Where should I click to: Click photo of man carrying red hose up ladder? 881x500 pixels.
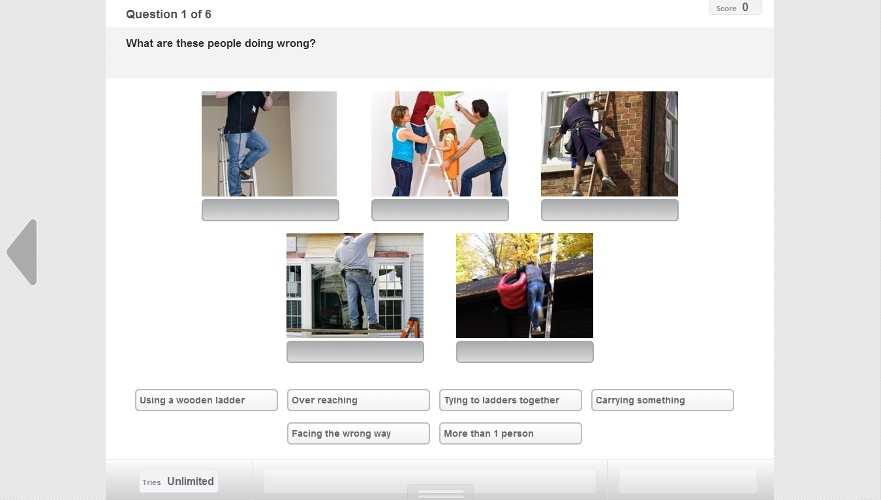click(524, 285)
